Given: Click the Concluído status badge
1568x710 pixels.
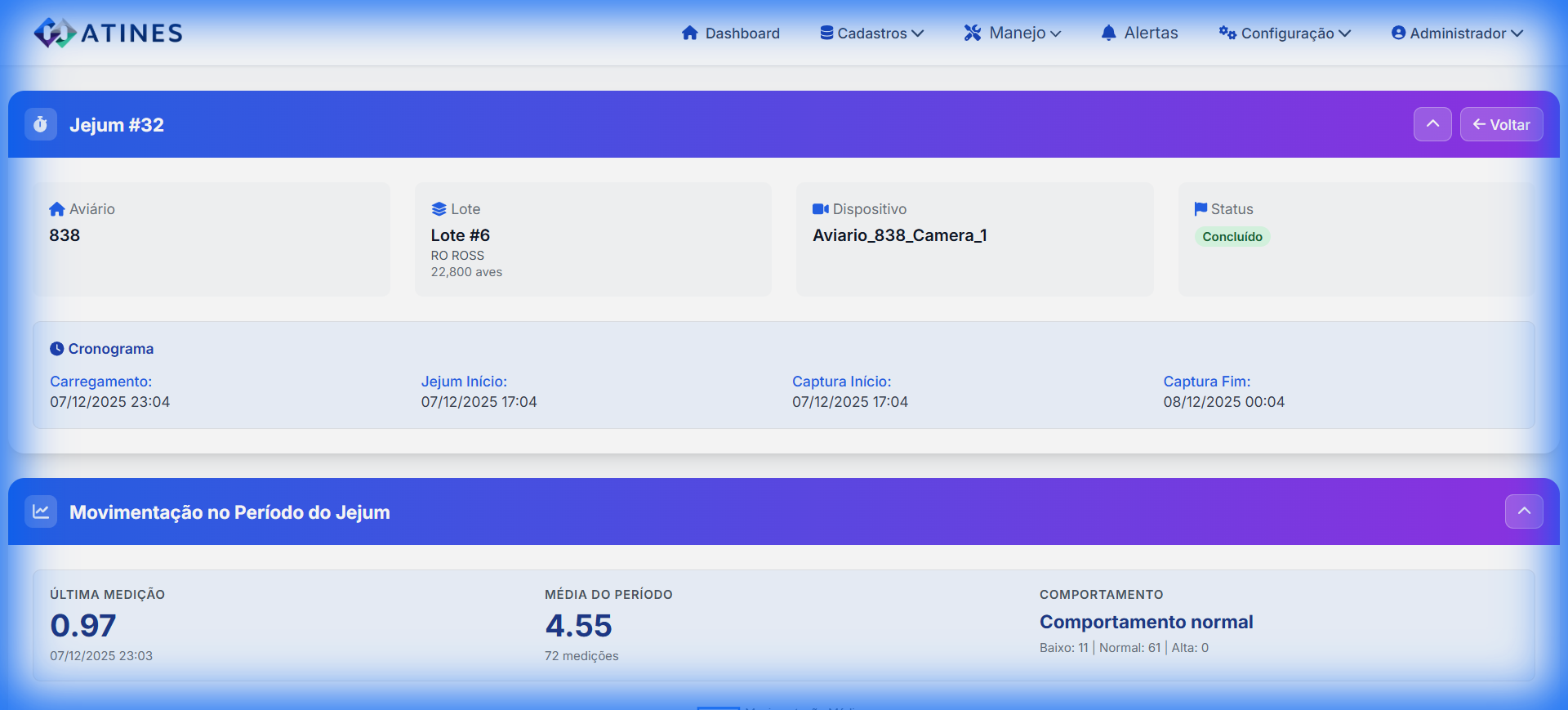Looking at the screenshot, I should tap(1232, 237).
